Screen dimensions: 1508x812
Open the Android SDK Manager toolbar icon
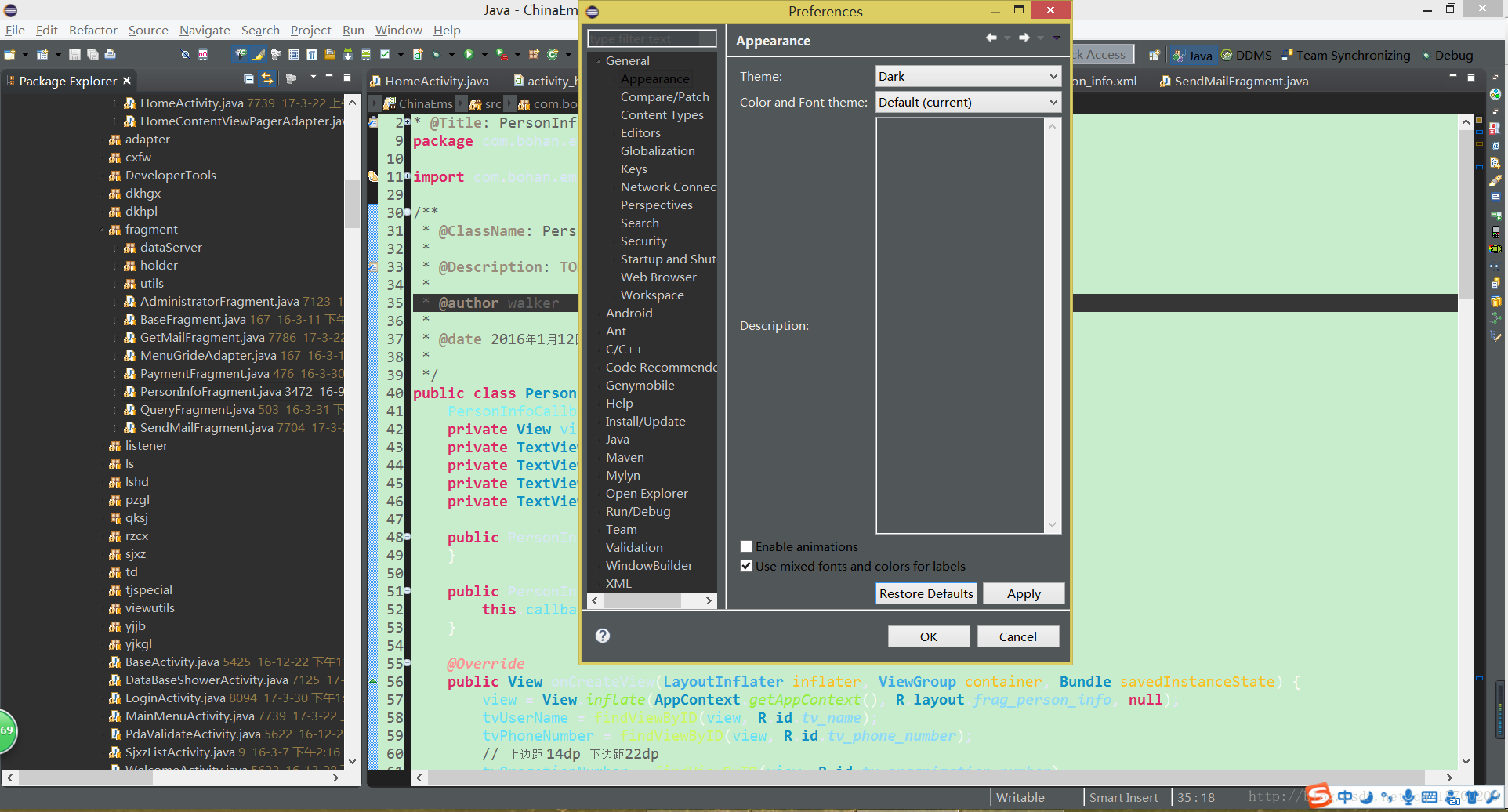tap(348, 55)
